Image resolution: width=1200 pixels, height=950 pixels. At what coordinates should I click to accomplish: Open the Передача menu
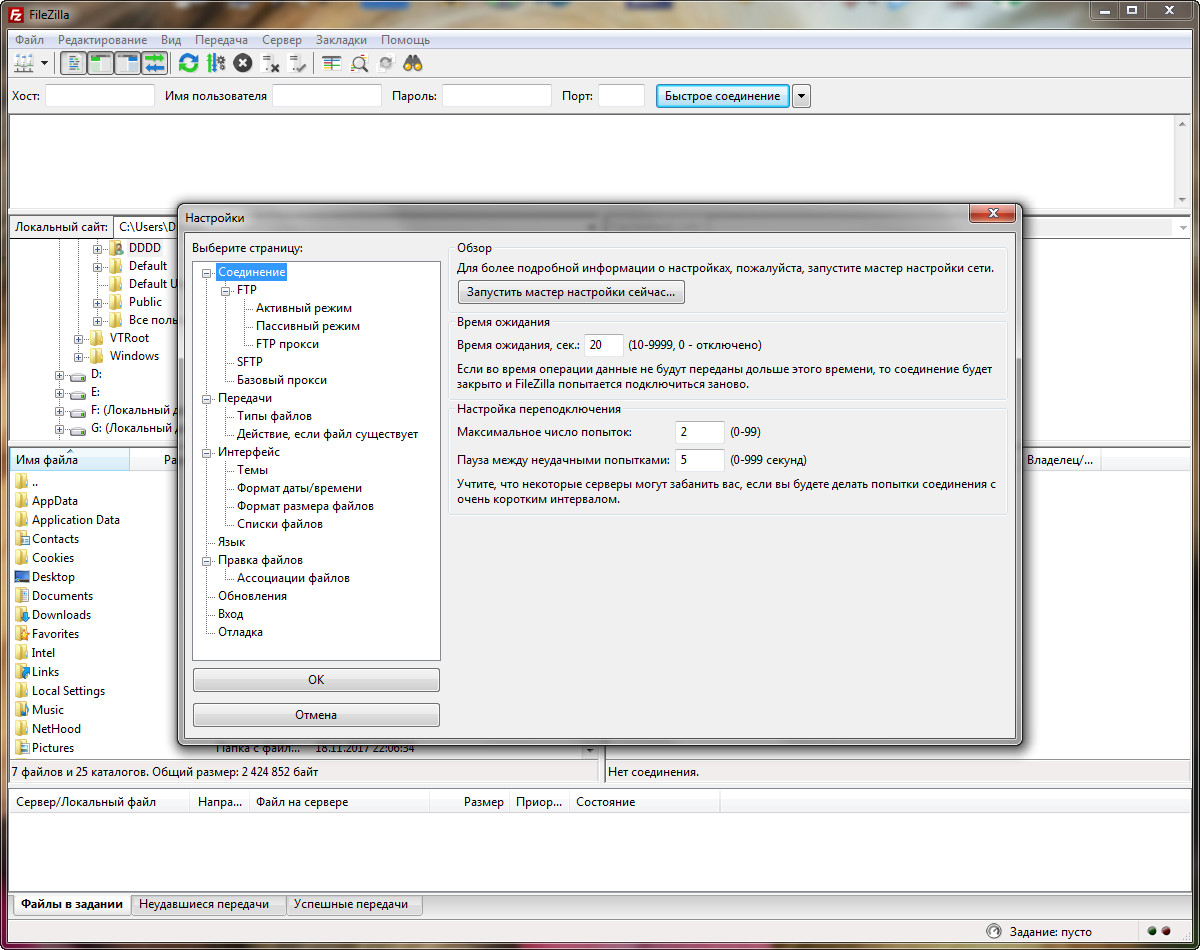(x=222, y=40)
